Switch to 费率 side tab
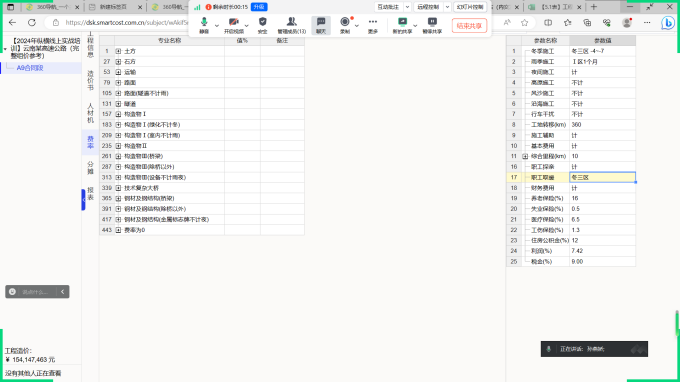The width and height of the screenshot is (680, 382). [90, 142]
